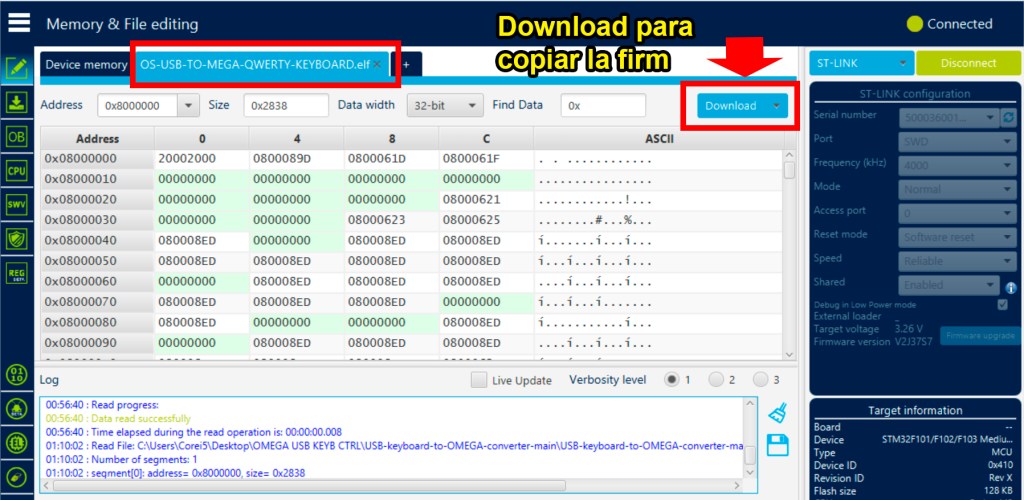
Task: Open the SWV viewer in sidebar
Action: pyautogui.click(x=16, y=205)
